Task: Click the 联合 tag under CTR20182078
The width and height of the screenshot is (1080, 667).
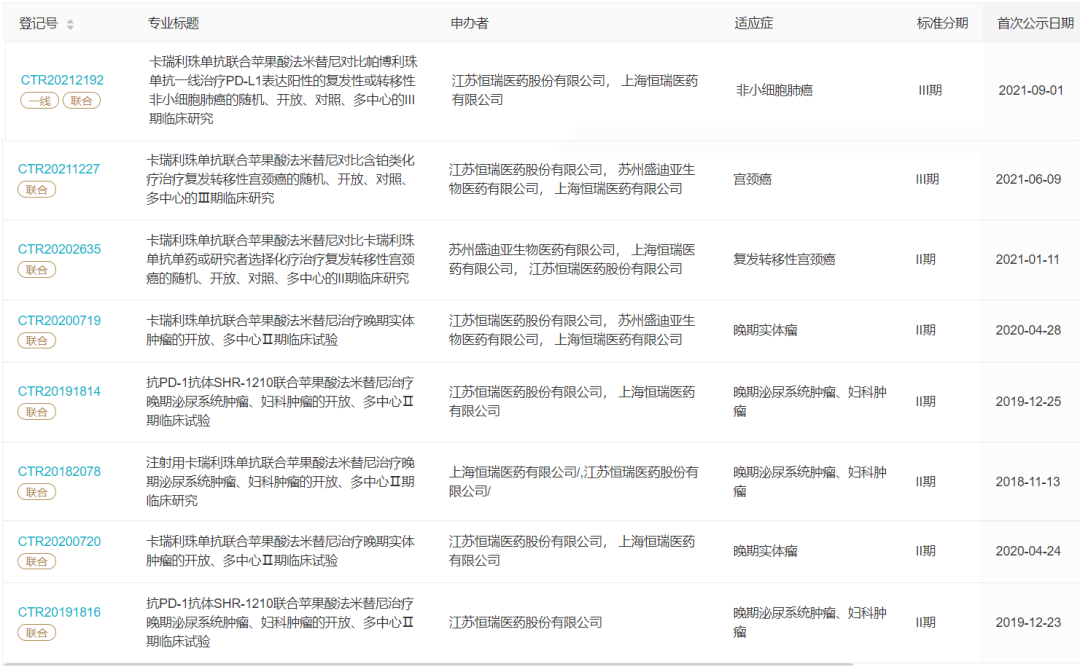Action: (x=37, y=492)
